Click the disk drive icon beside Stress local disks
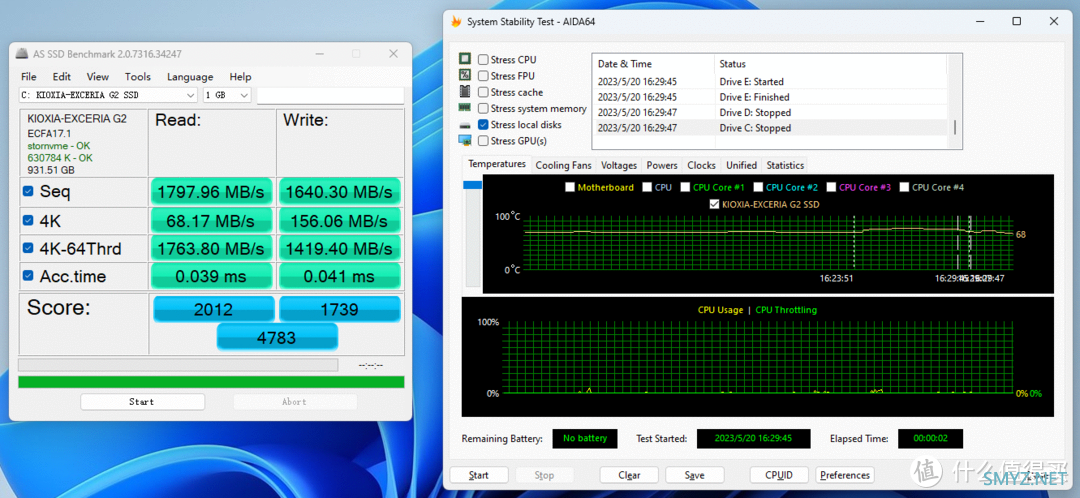The height and width of the screenshot is (498, 1080). 465,125
